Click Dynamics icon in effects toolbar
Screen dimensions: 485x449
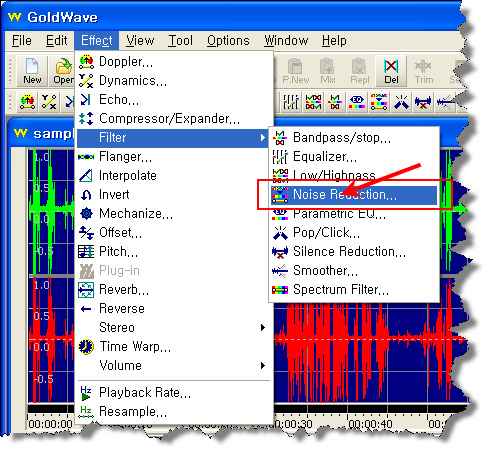click(49, 102)
